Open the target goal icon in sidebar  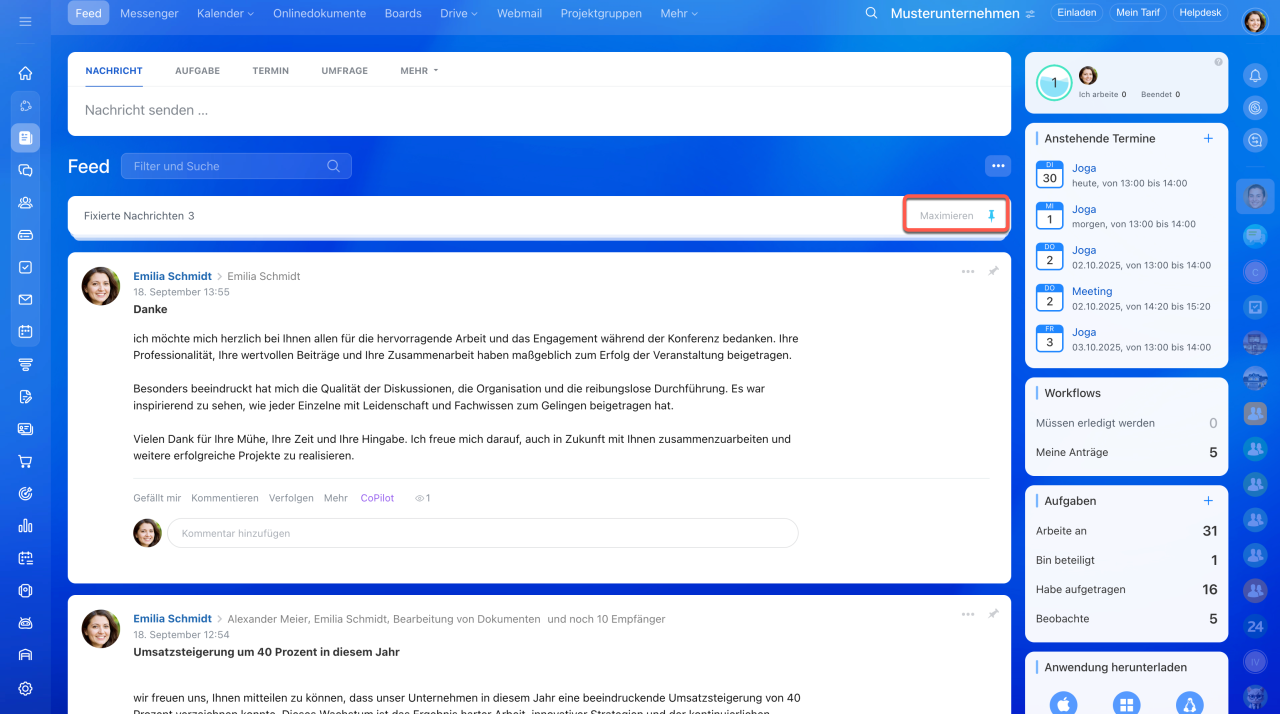point(25,493)
